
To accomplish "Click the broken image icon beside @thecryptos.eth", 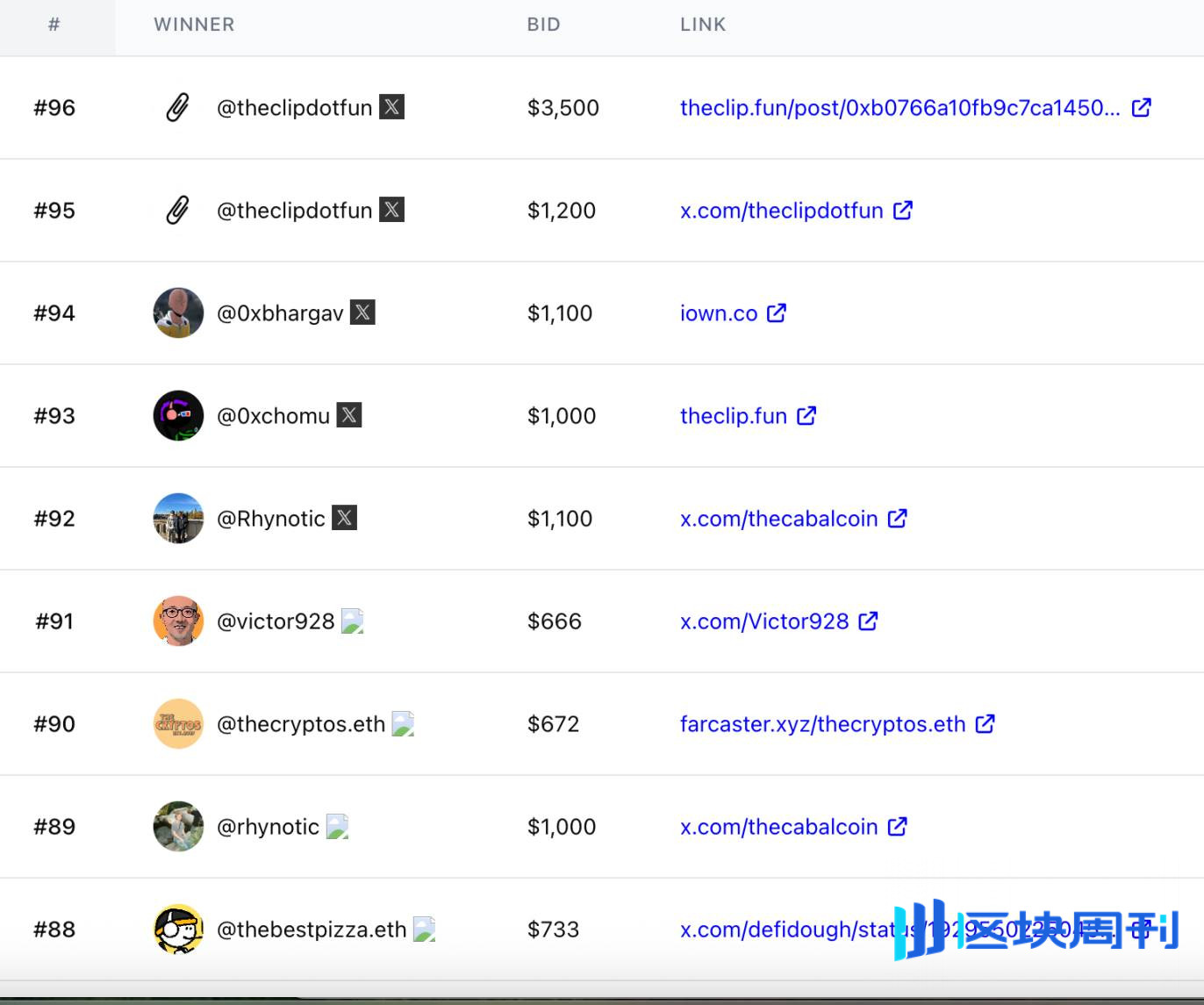I will click(403, 723).
